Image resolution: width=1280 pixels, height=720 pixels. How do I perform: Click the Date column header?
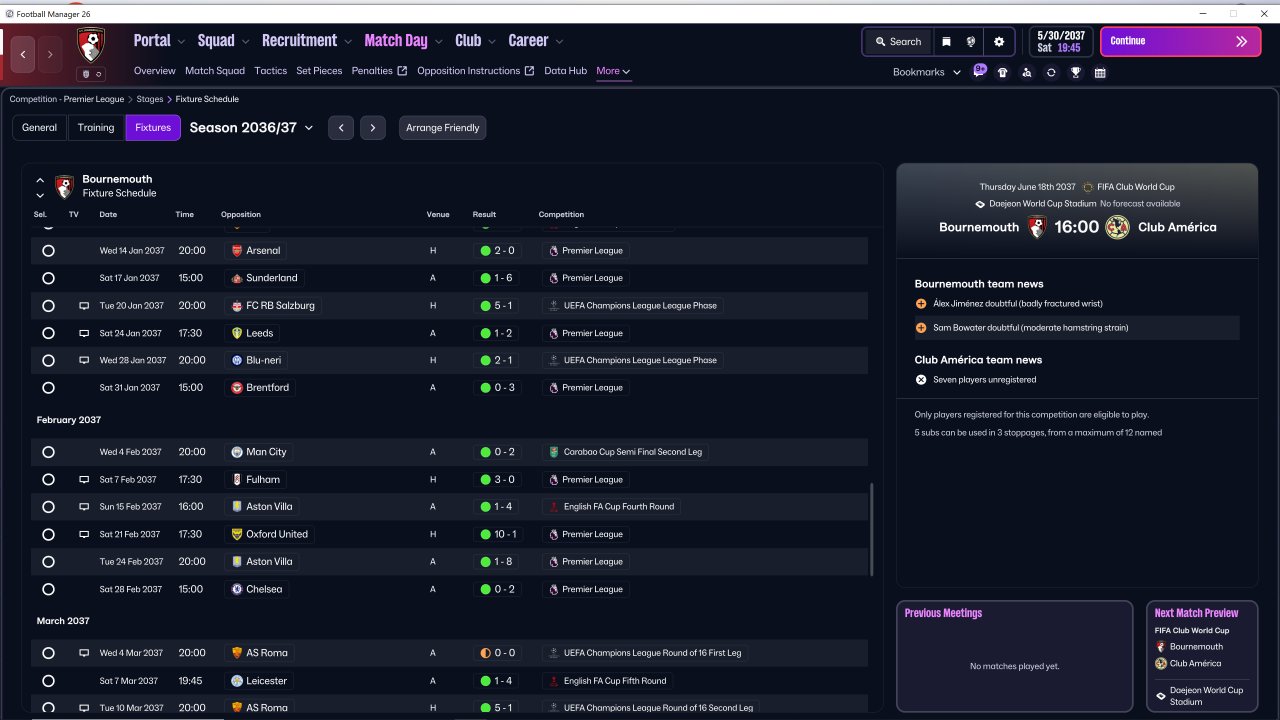click(108, 215)
